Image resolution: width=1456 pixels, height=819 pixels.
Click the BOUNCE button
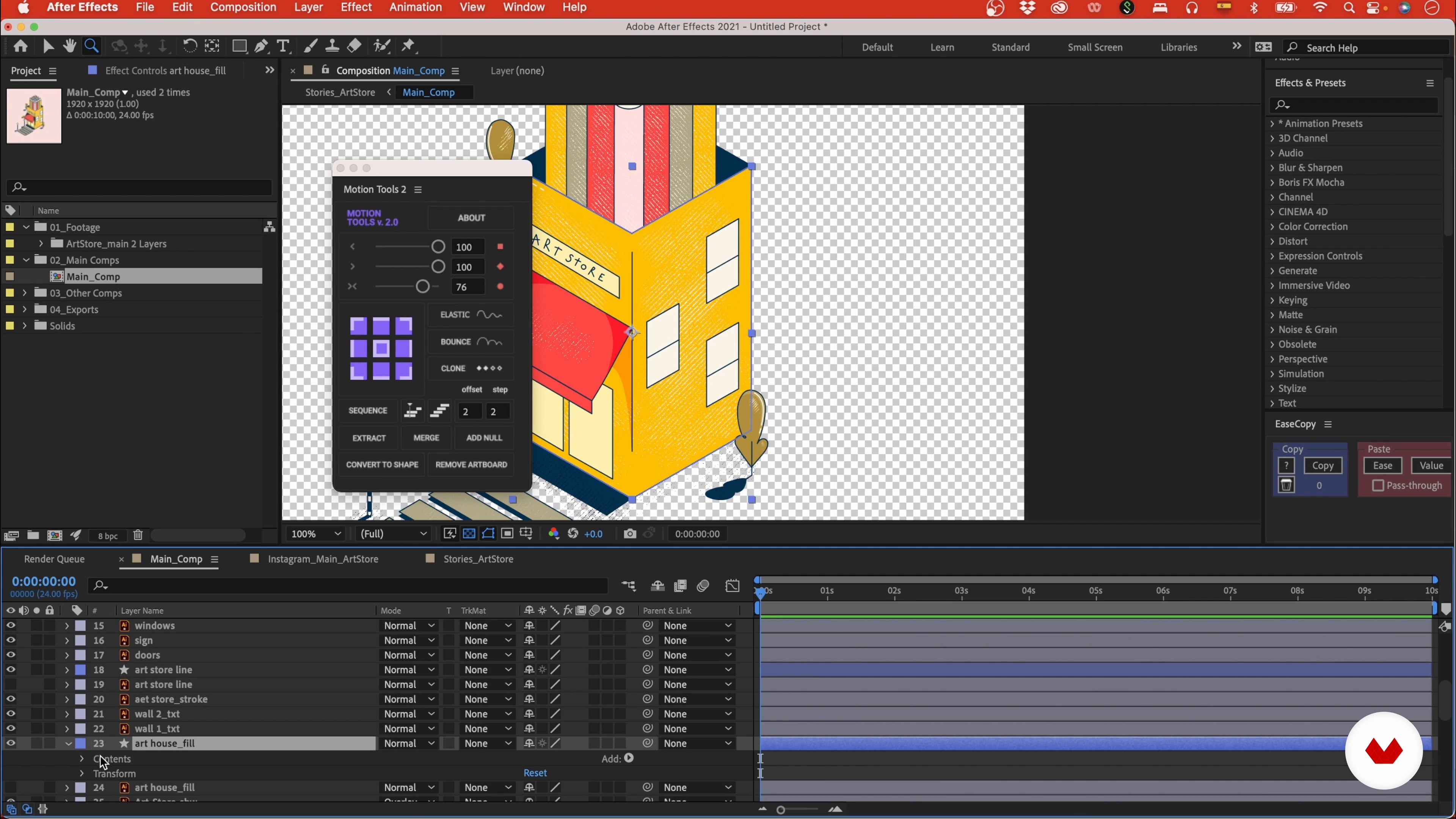[x=471, y=342]
